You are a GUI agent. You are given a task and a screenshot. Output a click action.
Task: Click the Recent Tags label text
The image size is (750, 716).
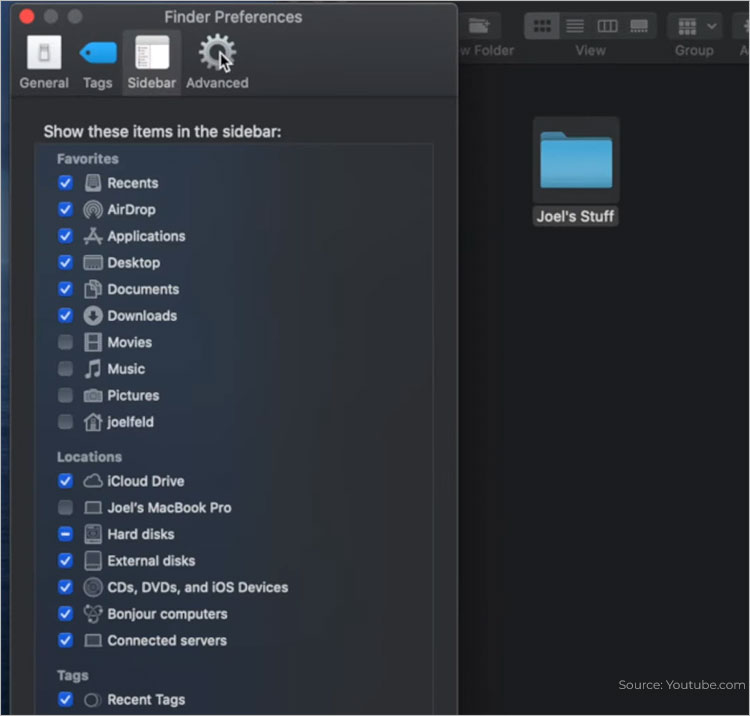(x=146, y=700)
